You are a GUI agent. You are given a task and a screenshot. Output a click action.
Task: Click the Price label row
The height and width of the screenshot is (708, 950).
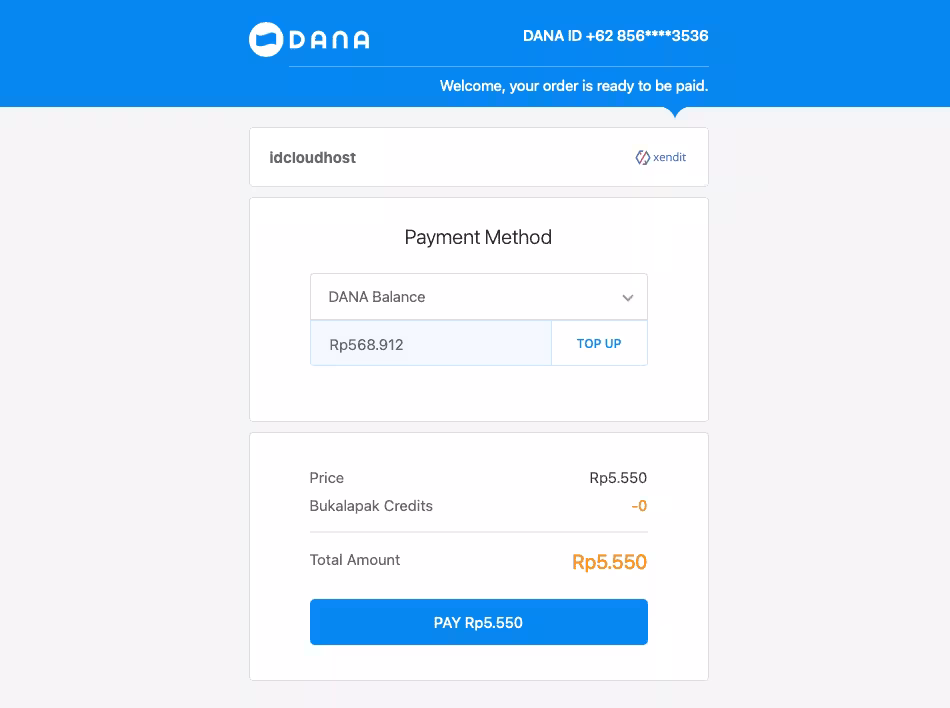[478, 478]
